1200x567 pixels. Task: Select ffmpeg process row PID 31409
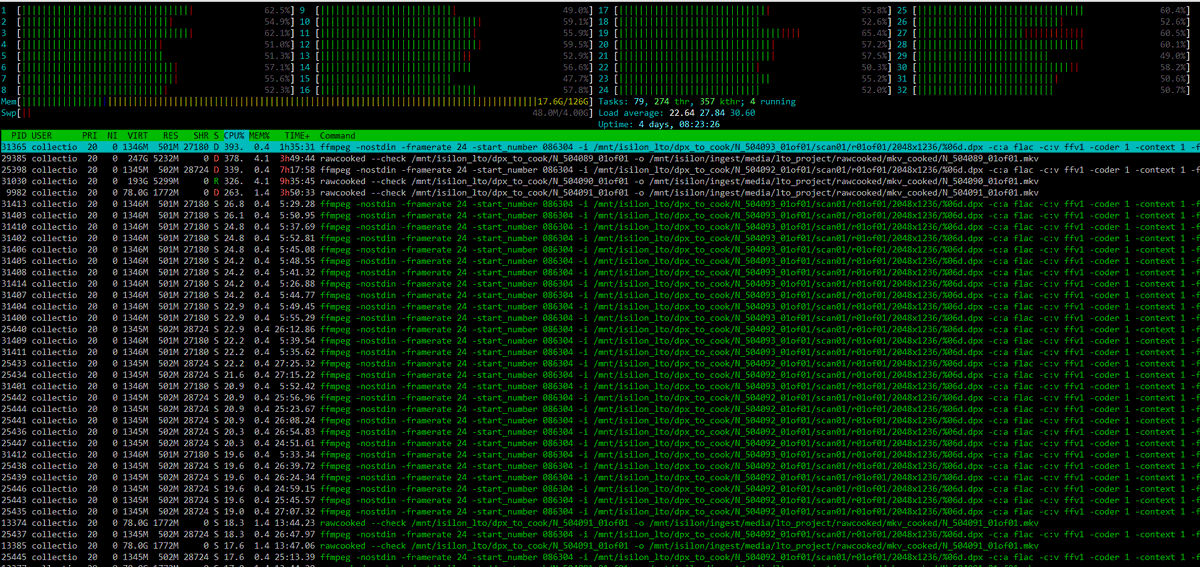tap(600, 341)
